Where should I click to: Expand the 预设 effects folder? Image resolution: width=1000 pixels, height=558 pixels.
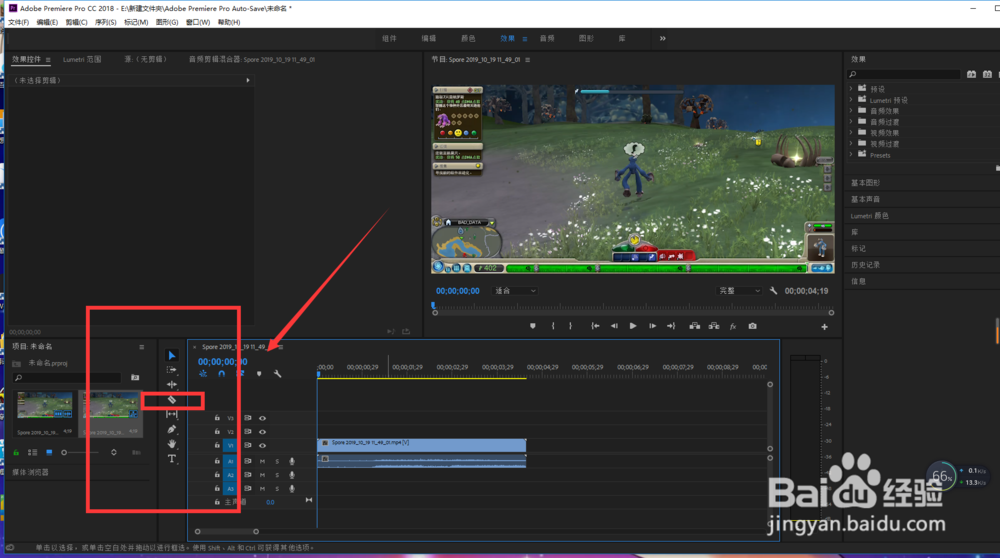(851, 89)
